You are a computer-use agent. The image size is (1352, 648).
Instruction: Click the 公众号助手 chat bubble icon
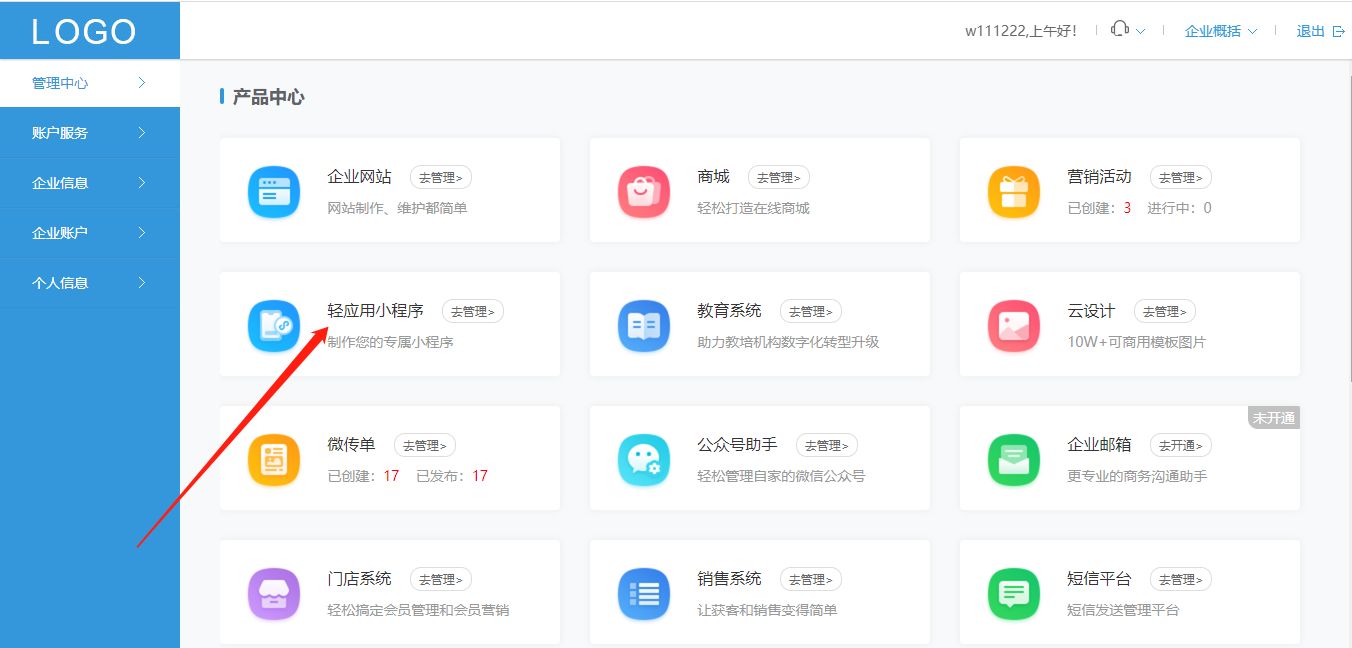pos(644,459)
